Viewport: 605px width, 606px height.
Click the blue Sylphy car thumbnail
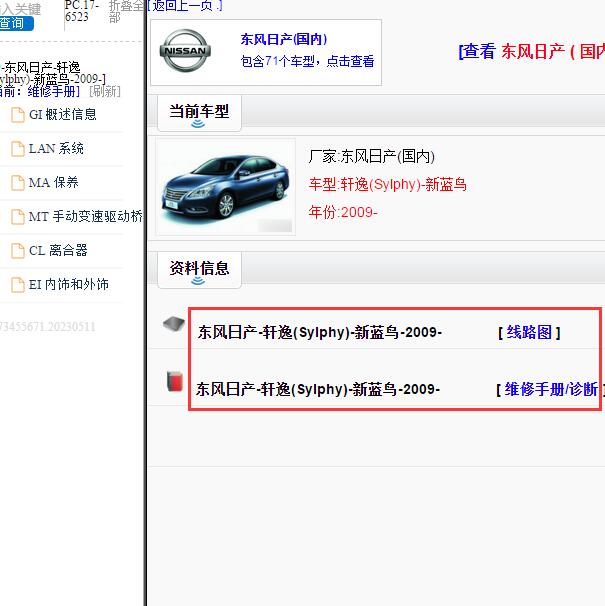(225, 187)
